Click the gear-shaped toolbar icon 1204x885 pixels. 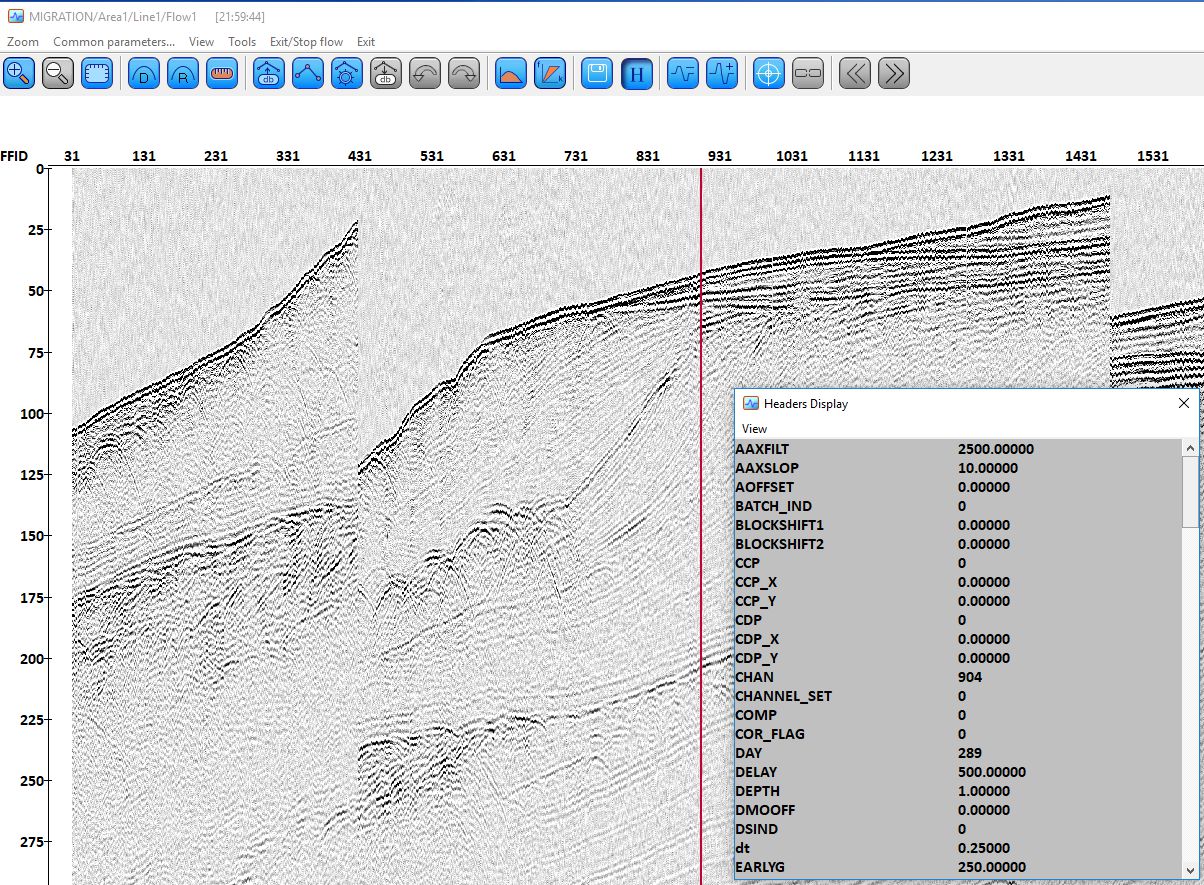[x=347, y=74]
